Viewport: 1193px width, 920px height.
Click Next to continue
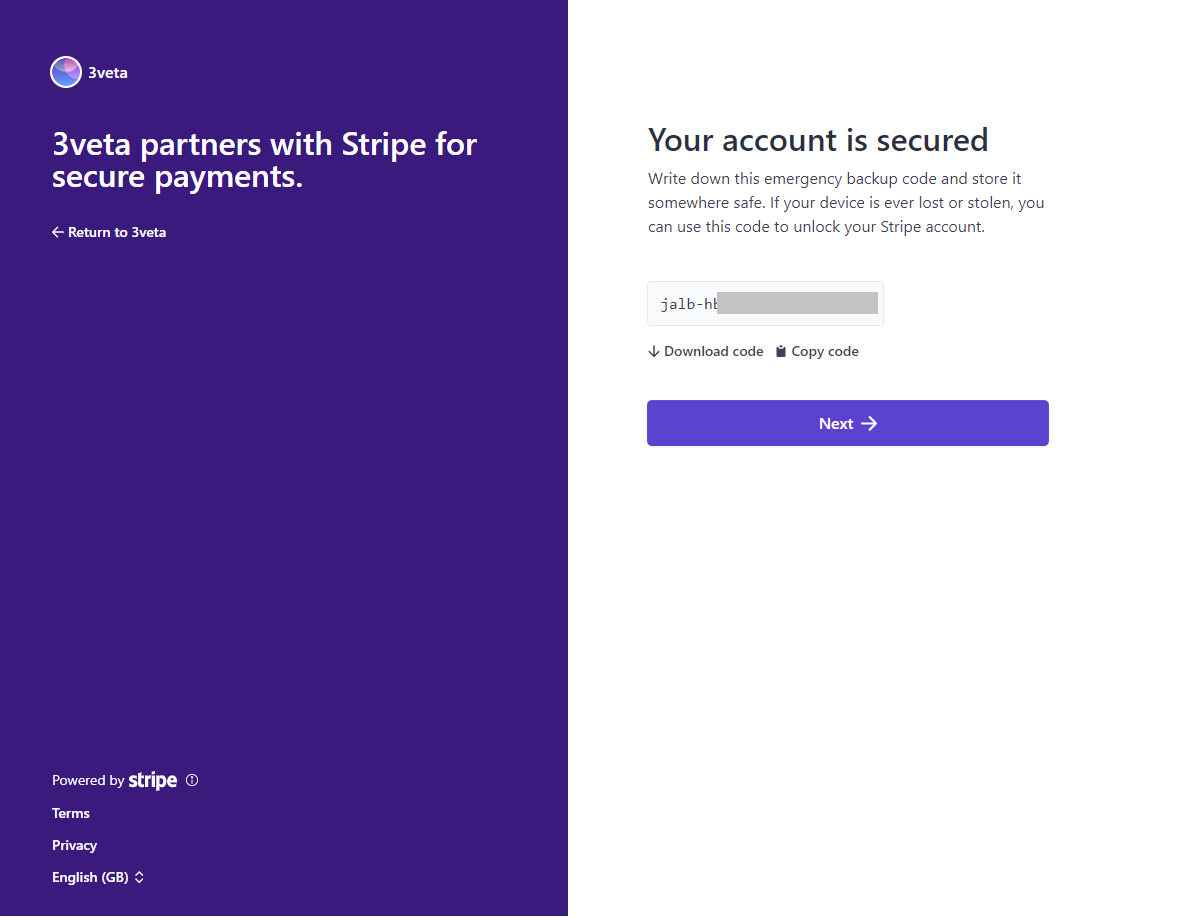(847, 423)
